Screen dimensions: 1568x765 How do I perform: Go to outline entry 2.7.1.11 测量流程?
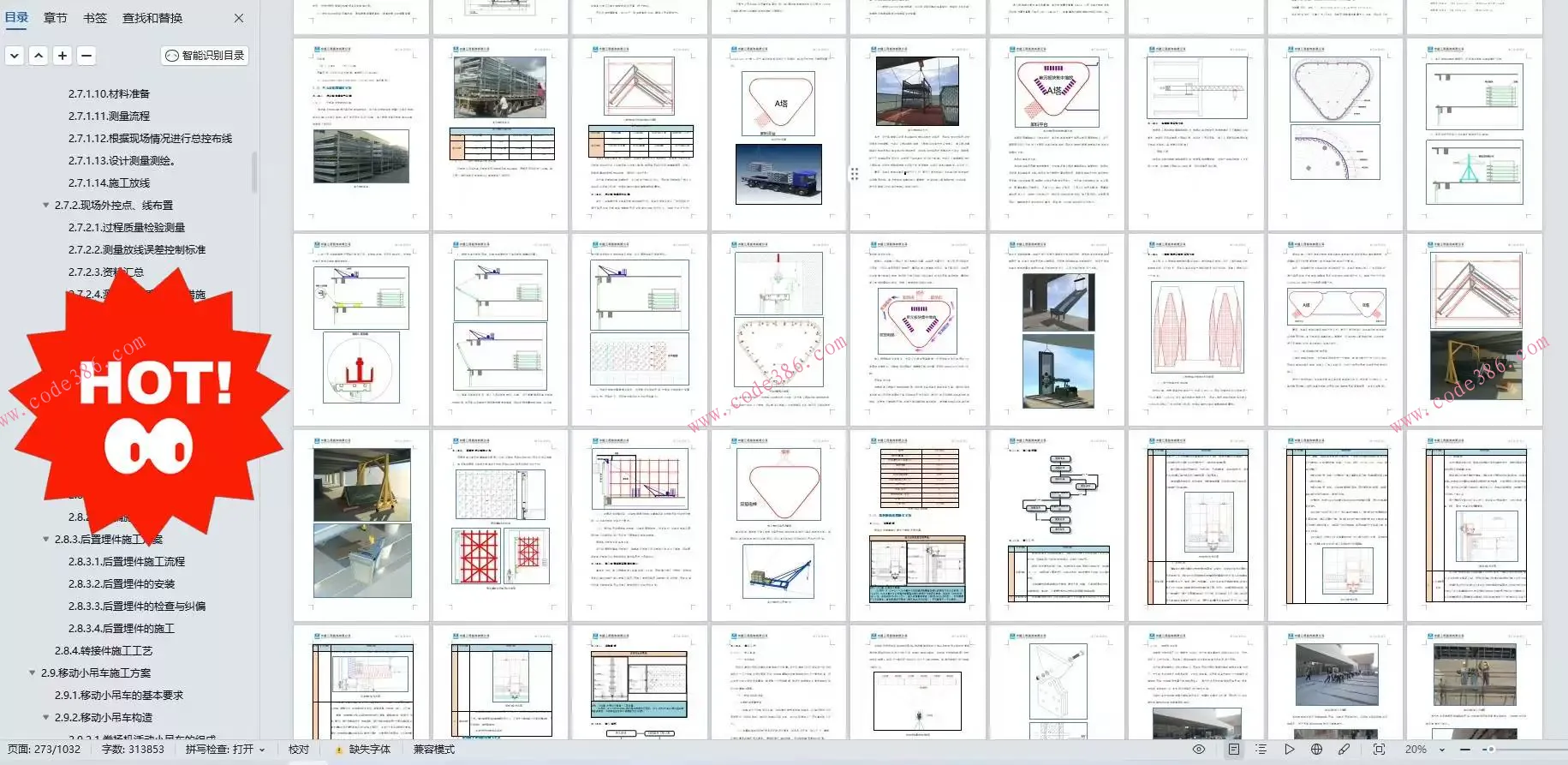pos(109,117)
